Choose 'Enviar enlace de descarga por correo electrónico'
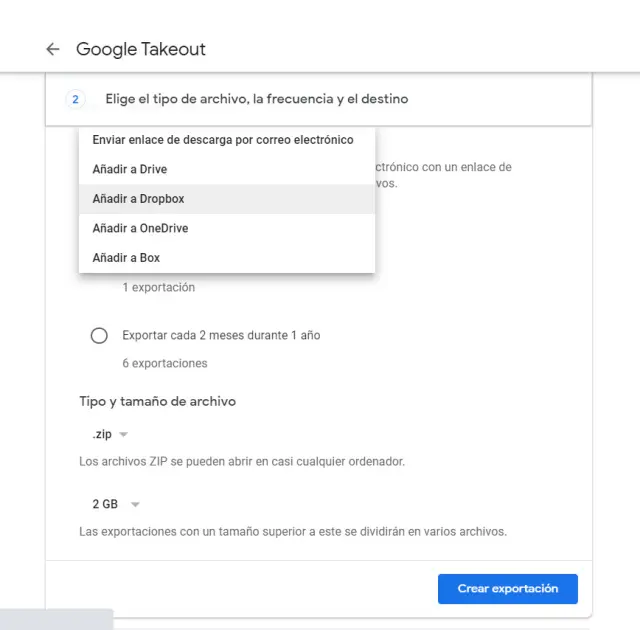 coord(222,140)
